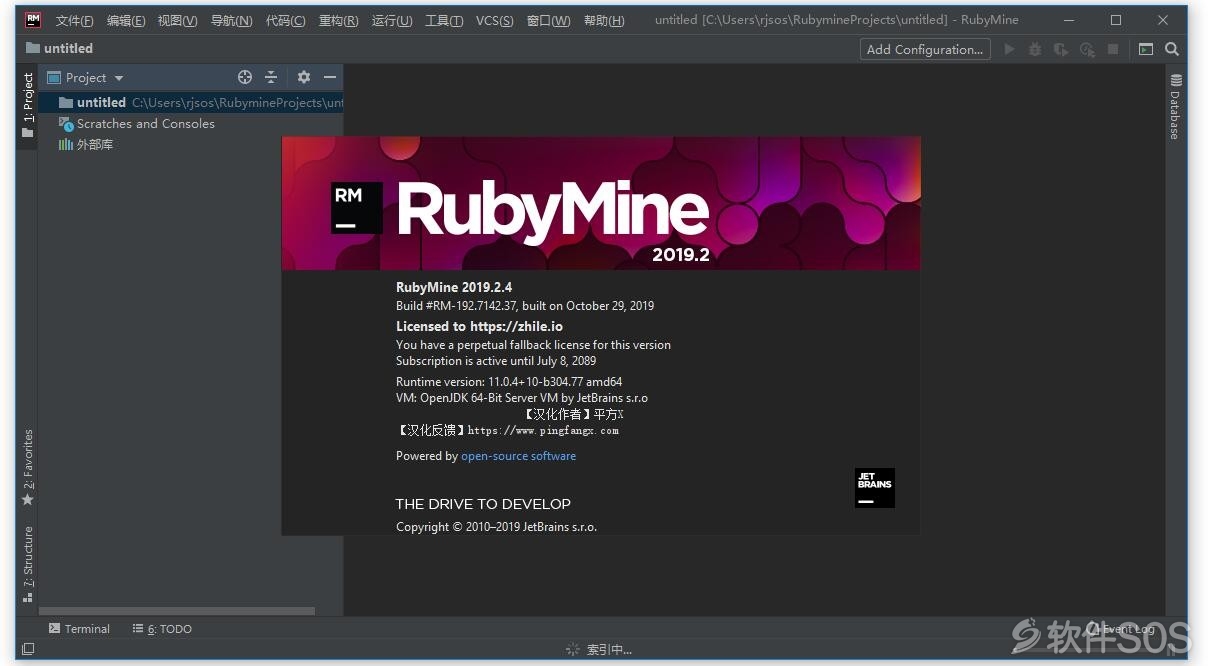The height and width of the screenshot is (666, 1210).
Task: Click the 索引中... indexing progress indicator
Action: pos(599,650)
